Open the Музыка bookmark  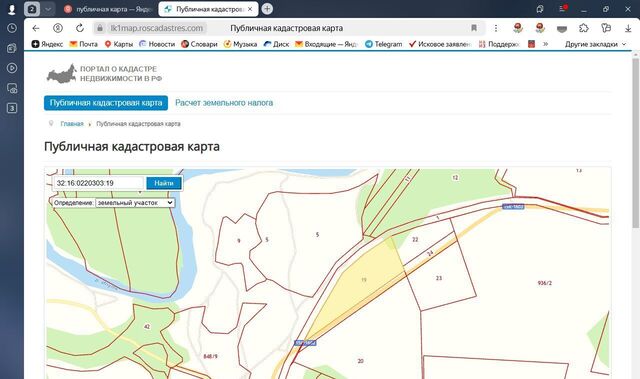tap(240, 44)
